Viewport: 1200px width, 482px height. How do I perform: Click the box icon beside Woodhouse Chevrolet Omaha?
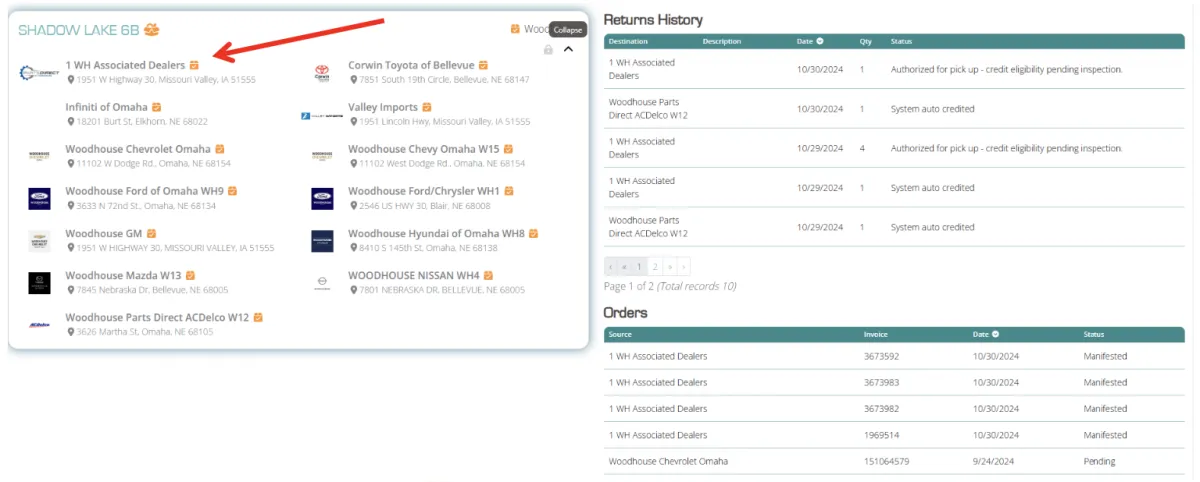tap(220, 149)
